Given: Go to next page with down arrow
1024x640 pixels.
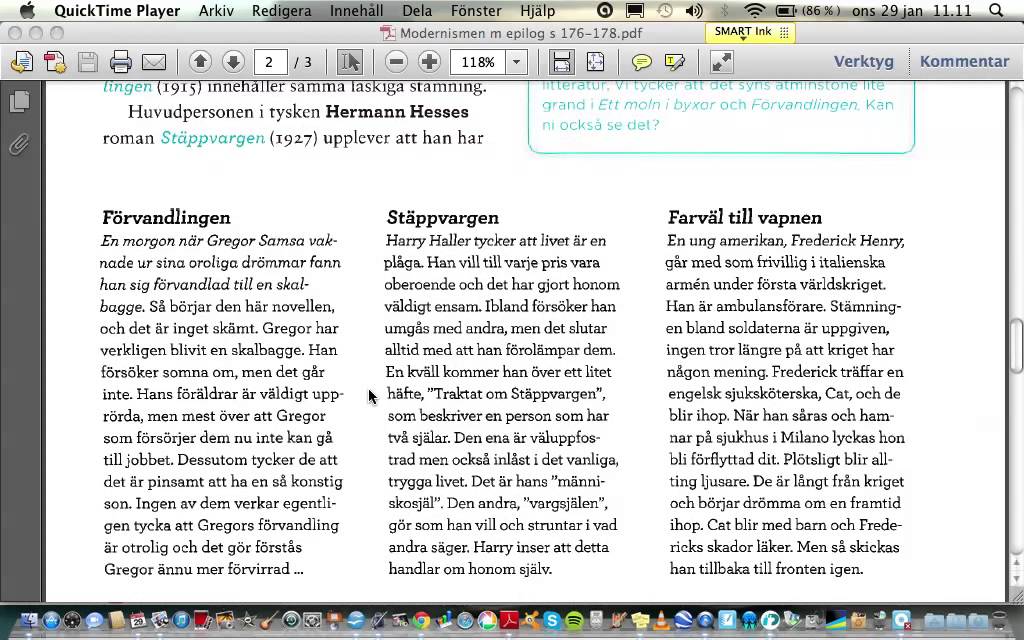Looking at the screenshot, I should click(x=233, y=62).
